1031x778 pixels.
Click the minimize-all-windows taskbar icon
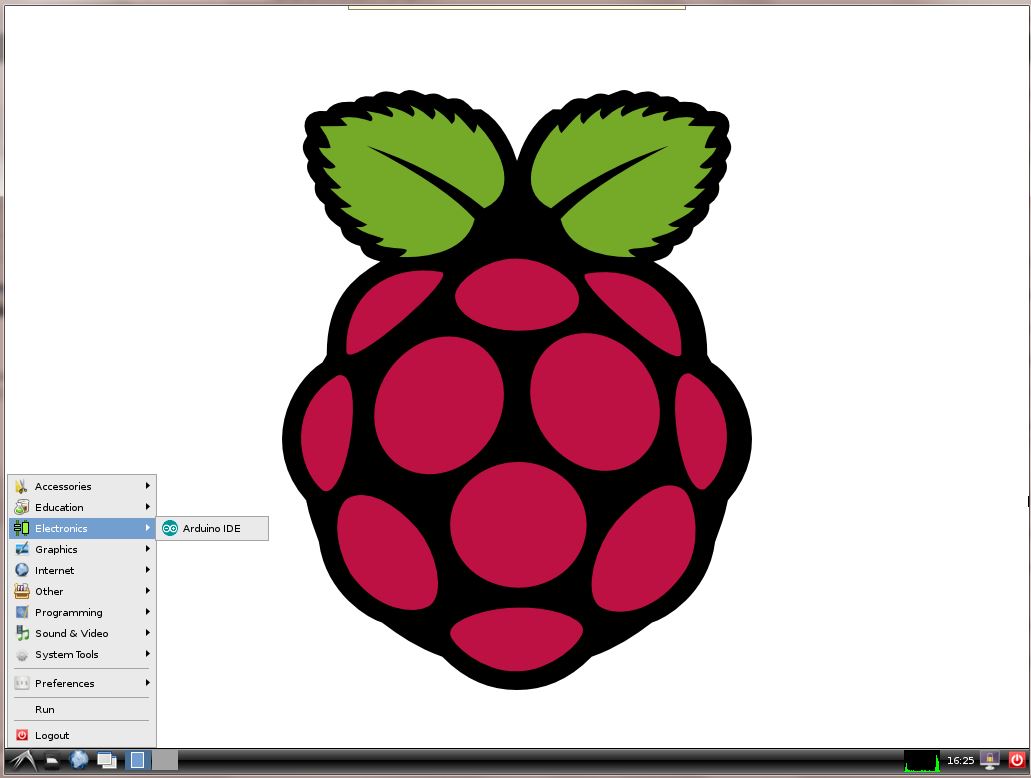point(107,761)
